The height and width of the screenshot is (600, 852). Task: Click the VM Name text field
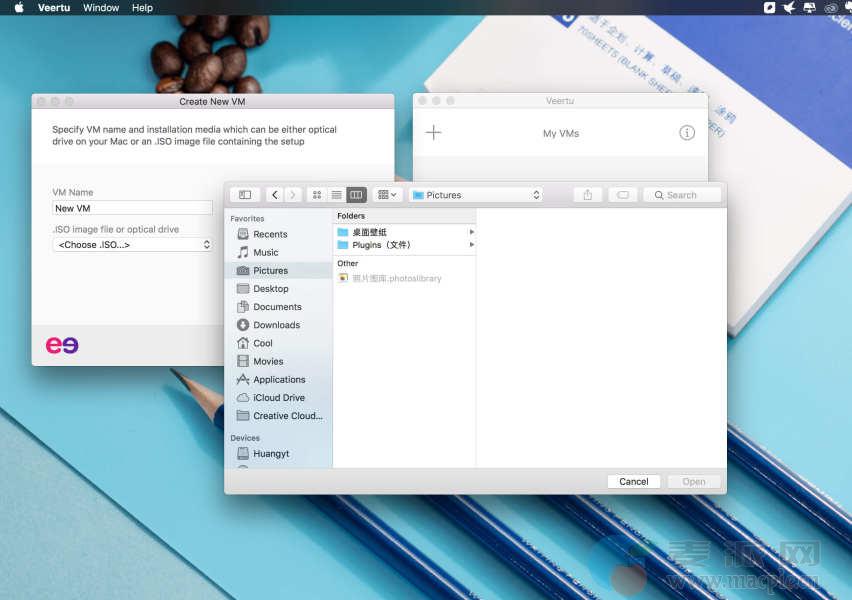click(x=132, y=208)
